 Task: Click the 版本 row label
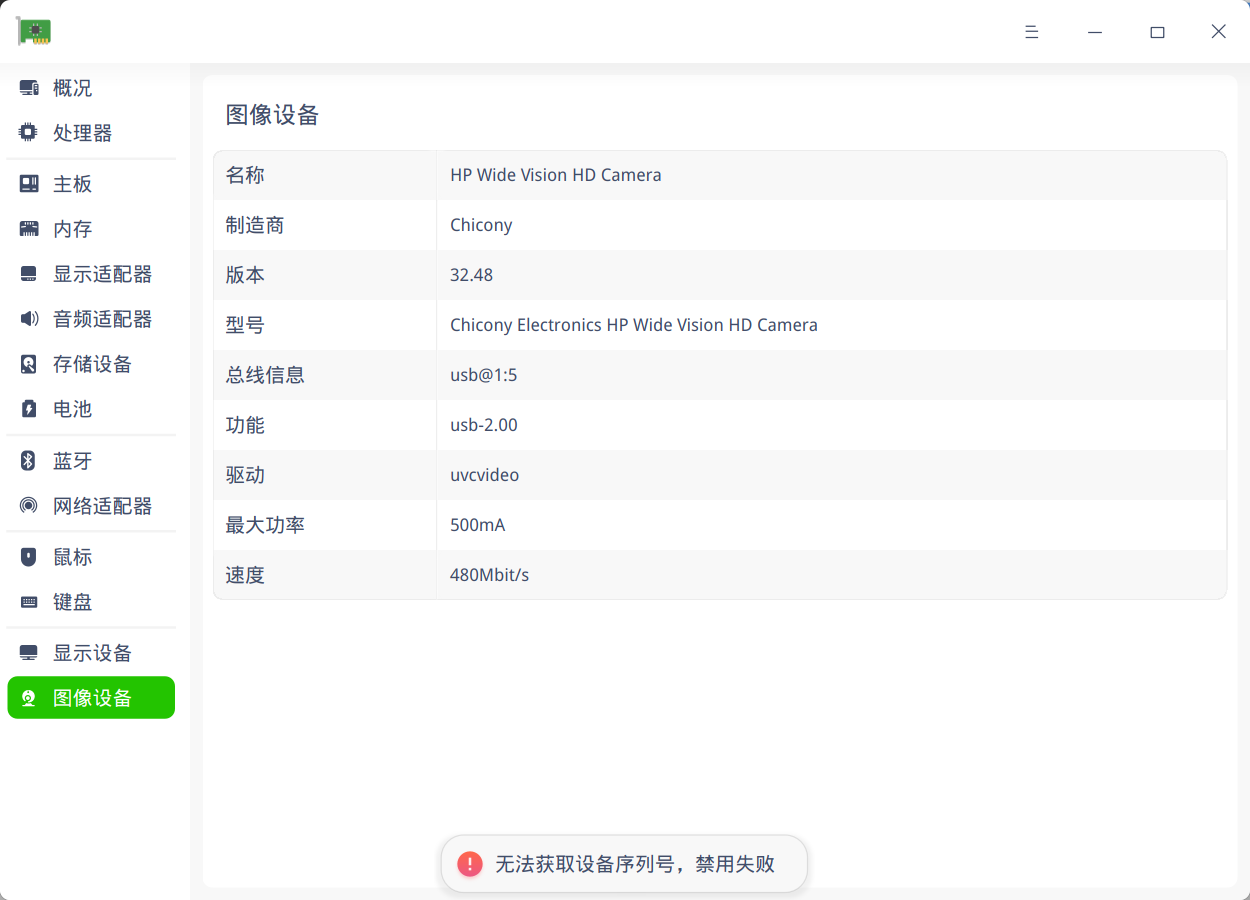(245, 275)
